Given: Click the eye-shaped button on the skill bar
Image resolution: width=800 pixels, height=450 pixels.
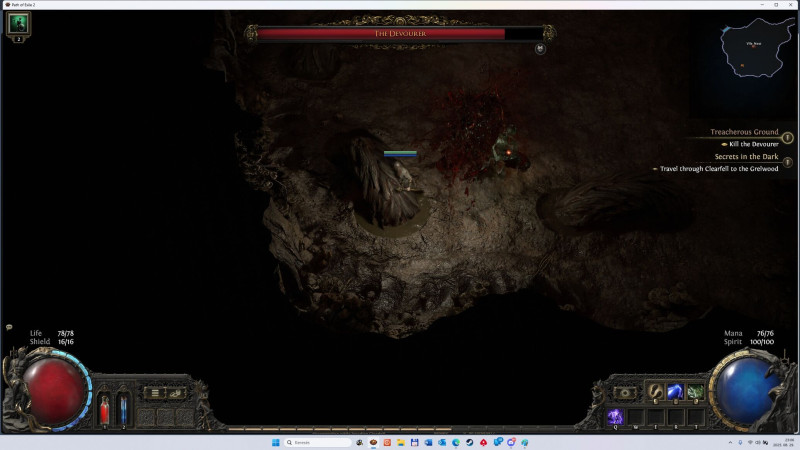Looking at the screenshot, I should click(x=624, y=393).
